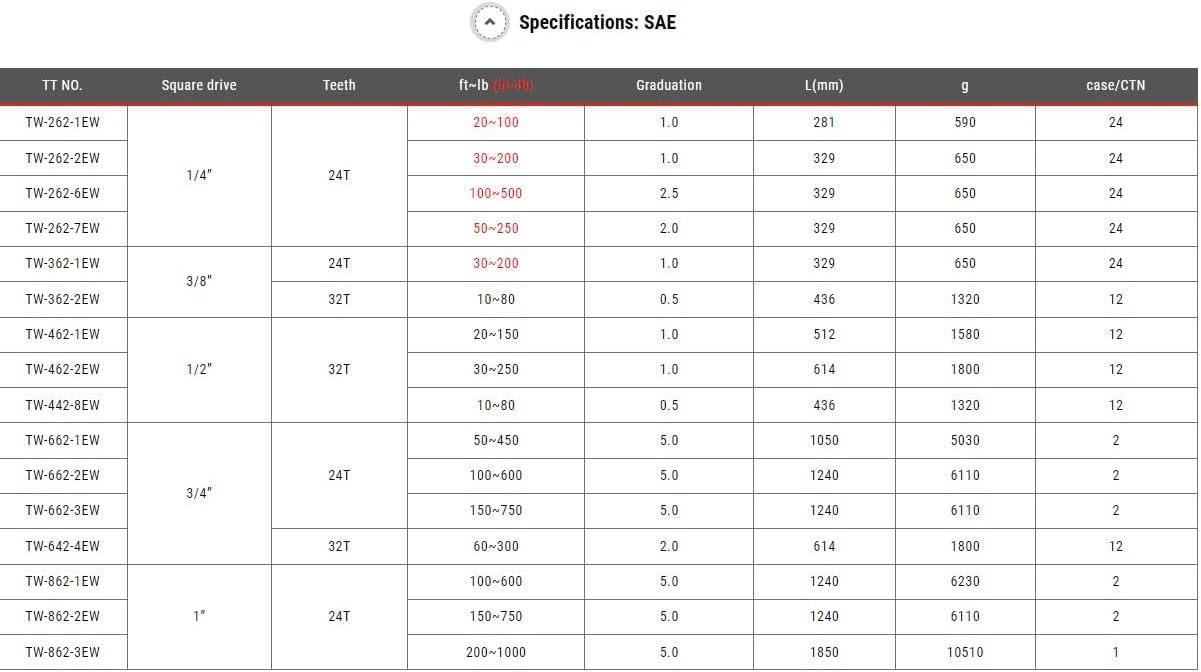The image size is (1201, 672).
Task: Select the Square drive column header
Action: pyautogui.click(x=199, y=86)
